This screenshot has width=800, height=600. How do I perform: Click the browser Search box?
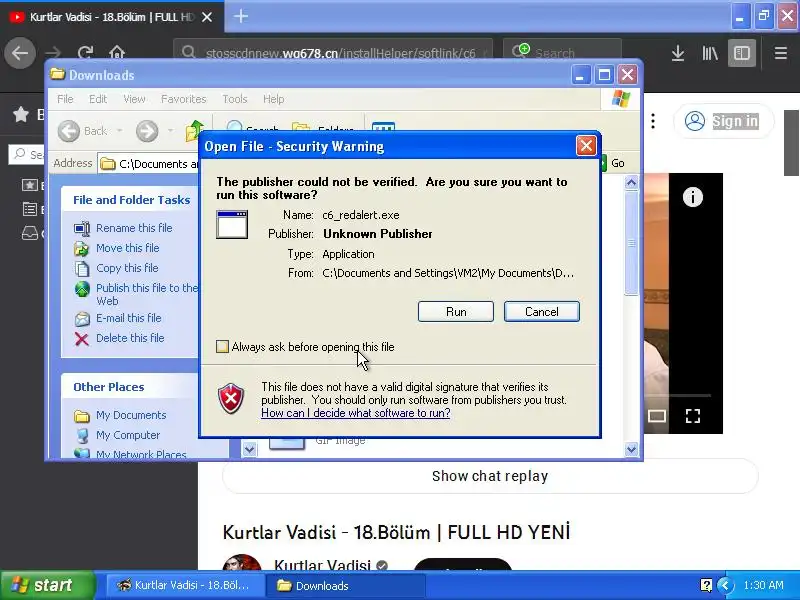562,53
